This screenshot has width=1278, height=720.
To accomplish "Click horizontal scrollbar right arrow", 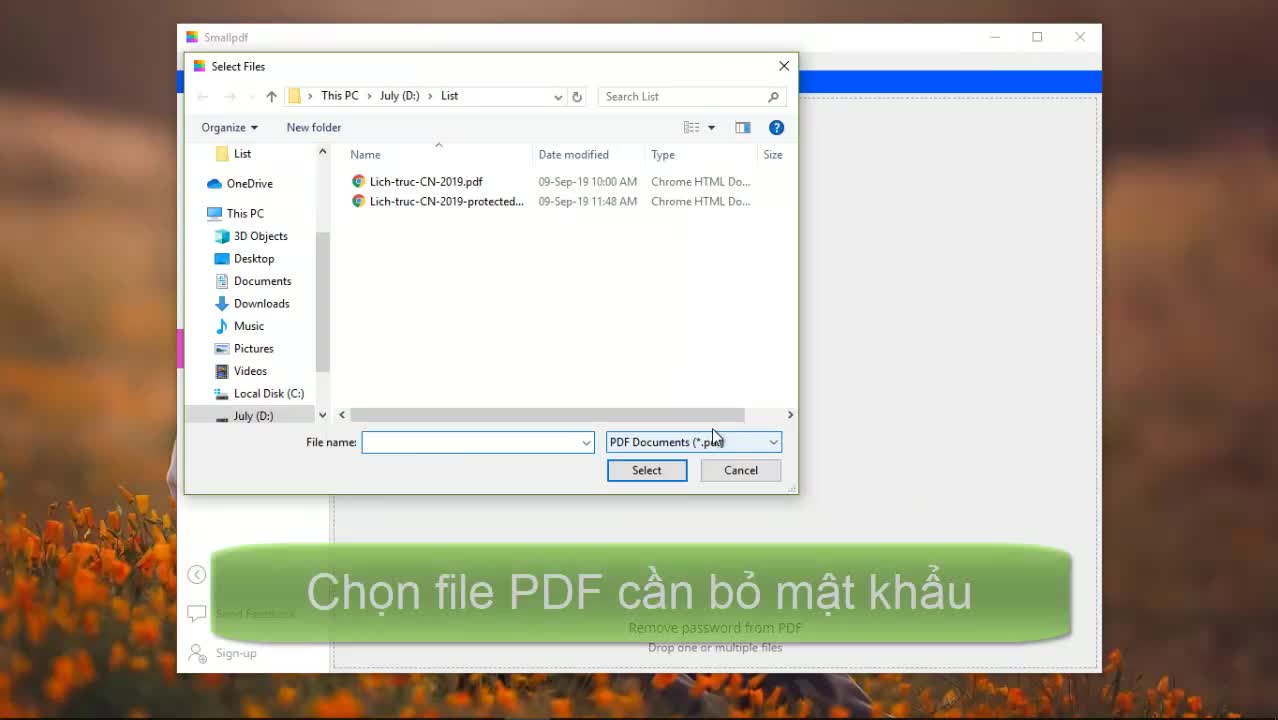I will [790, 414].
